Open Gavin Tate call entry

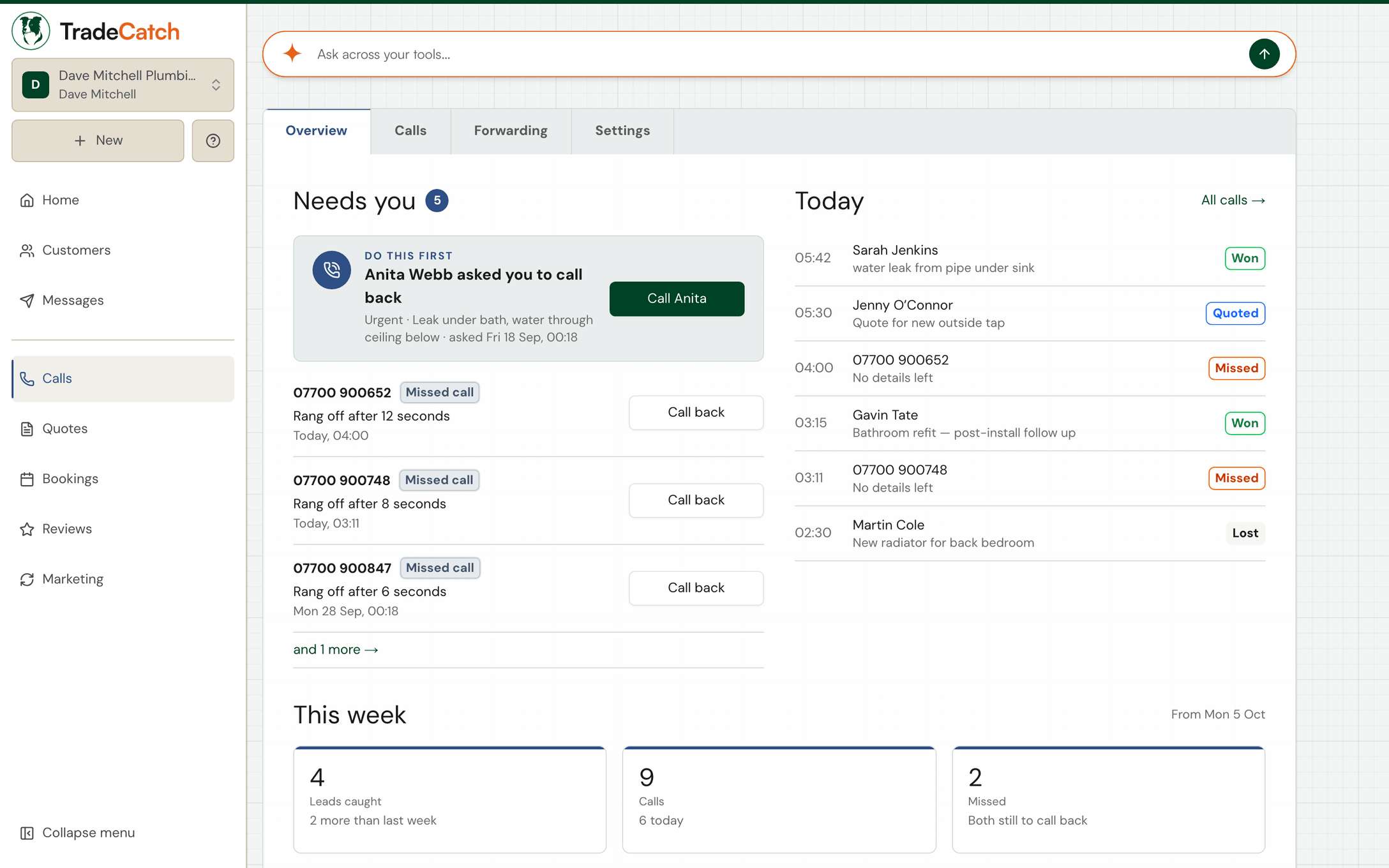(x=1030, y=423)
